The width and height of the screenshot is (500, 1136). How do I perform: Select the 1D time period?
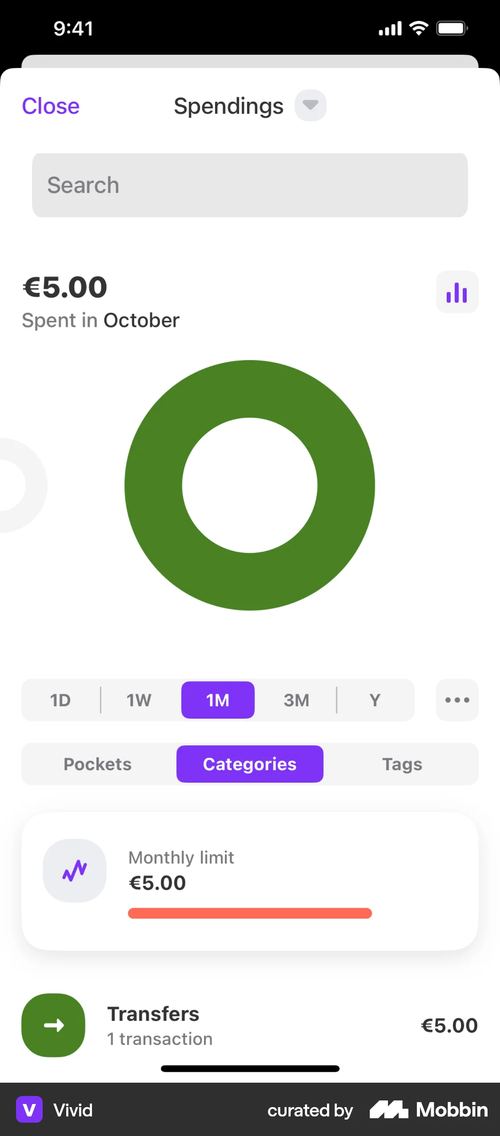coord(60,700)
